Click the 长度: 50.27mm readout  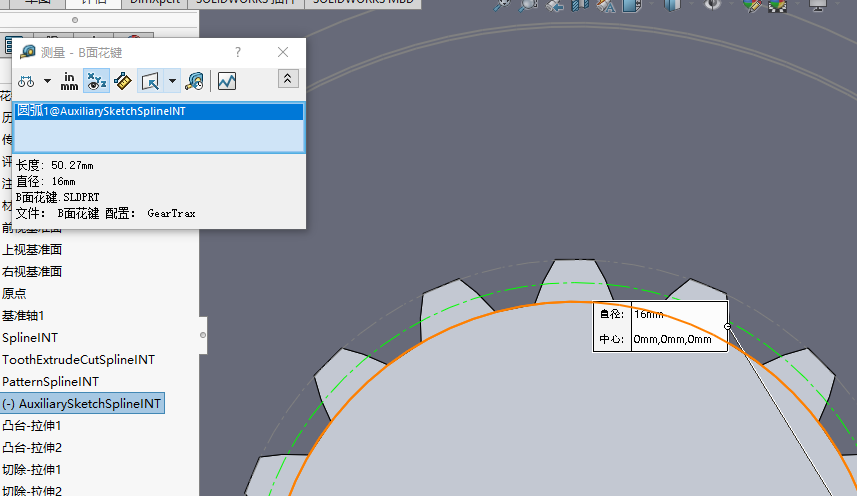55,165
